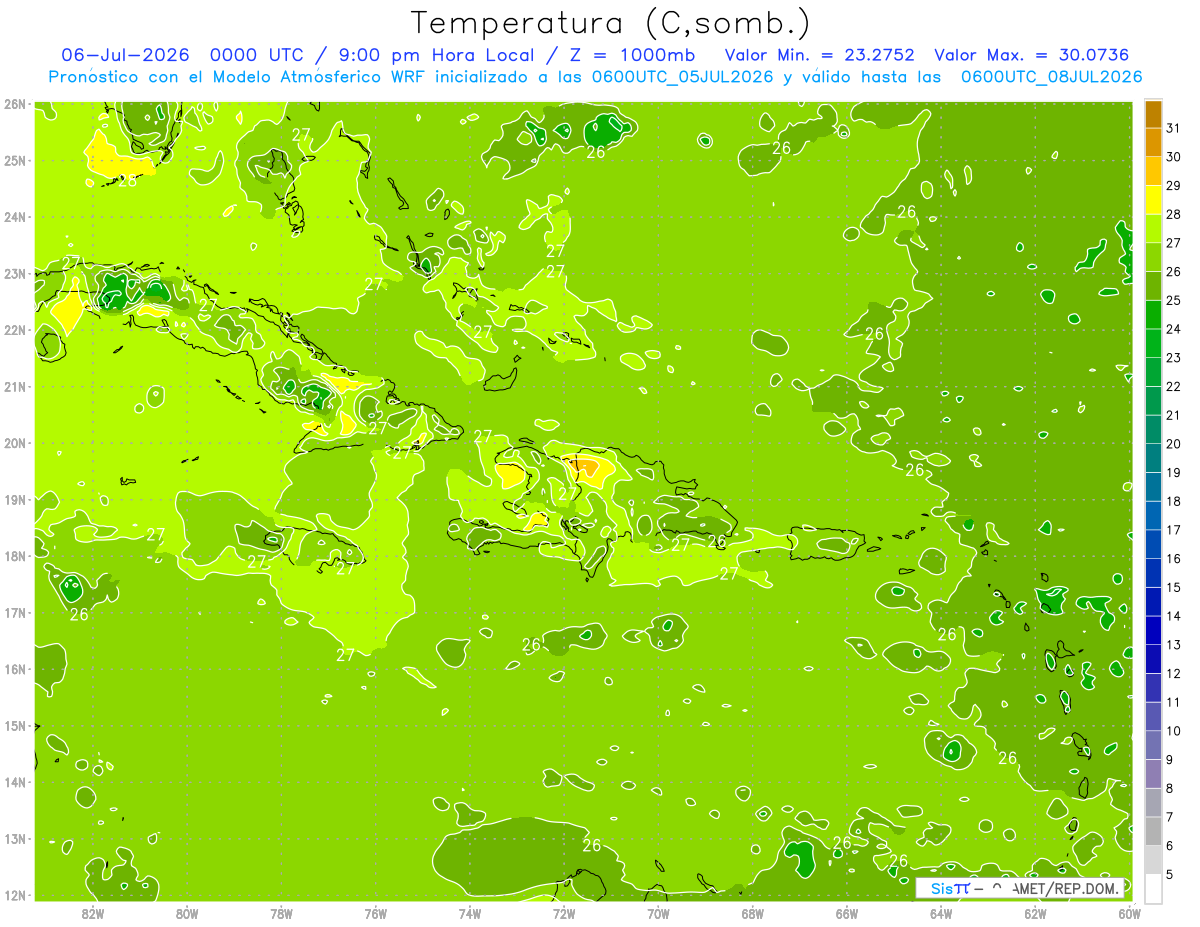The image size is (1200, 927).
Task: Click the gray legend swatch between 6 and 7
Action: point(1153,831)
